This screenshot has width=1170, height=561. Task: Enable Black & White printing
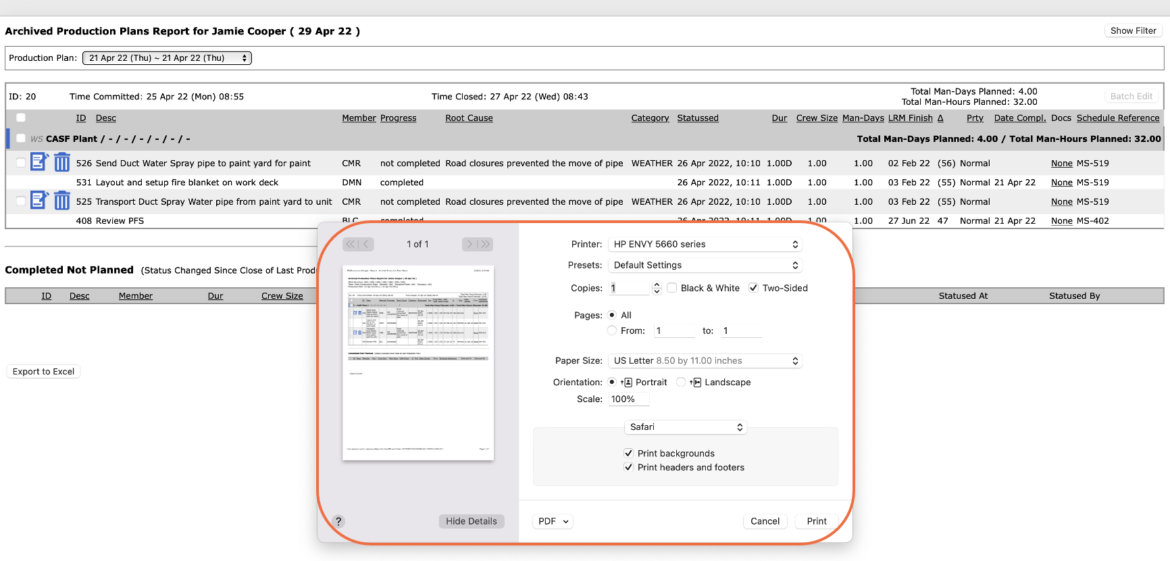pyautogui.click(x=672, y=288)
